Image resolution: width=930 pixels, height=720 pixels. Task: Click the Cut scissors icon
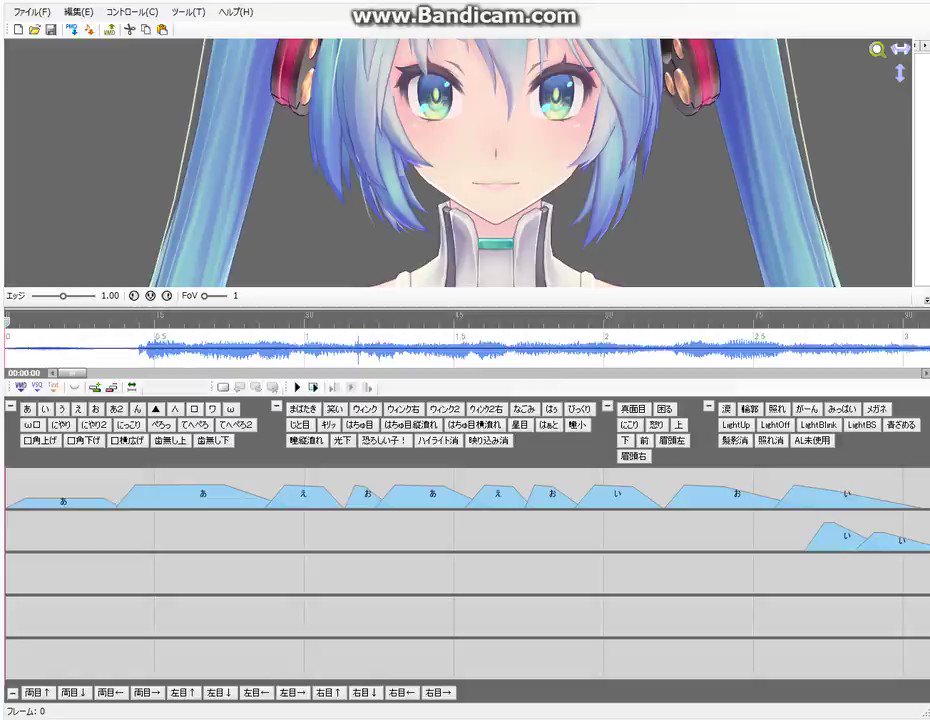click(x=130, y=29)
